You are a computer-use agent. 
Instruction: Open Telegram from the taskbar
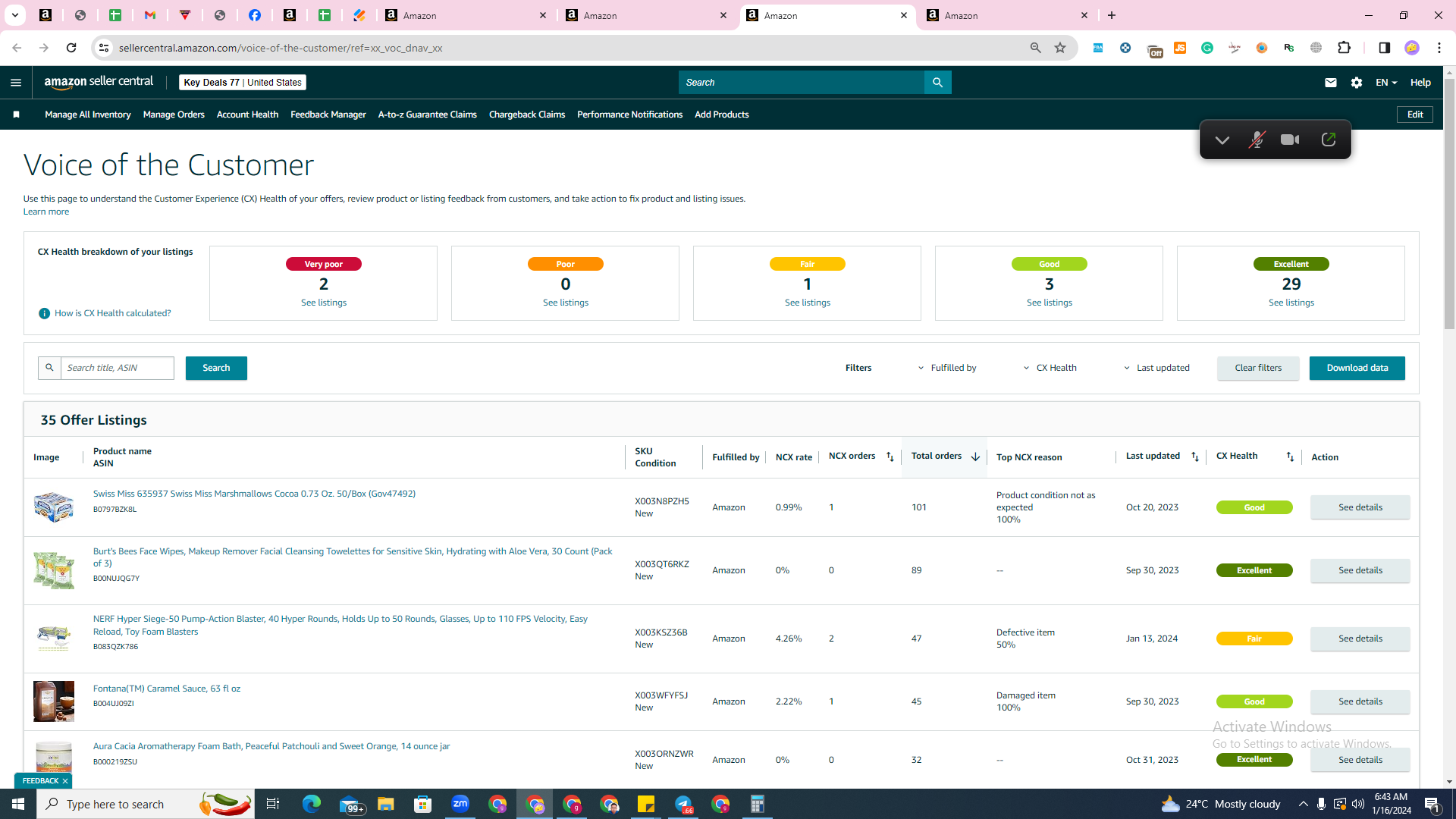tap(683, 804)
